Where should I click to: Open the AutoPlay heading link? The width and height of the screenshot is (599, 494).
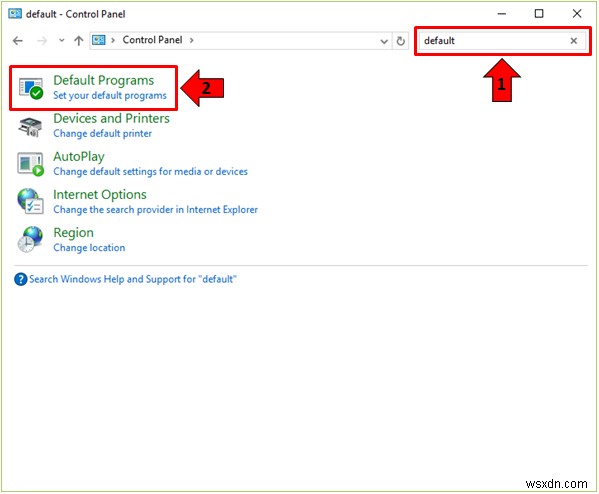coord(79,157)
